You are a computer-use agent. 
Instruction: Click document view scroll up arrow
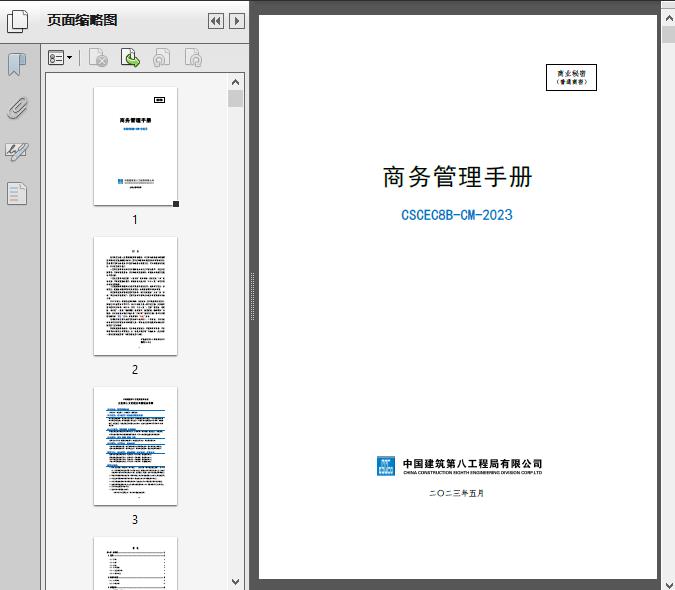pos(669,18)
